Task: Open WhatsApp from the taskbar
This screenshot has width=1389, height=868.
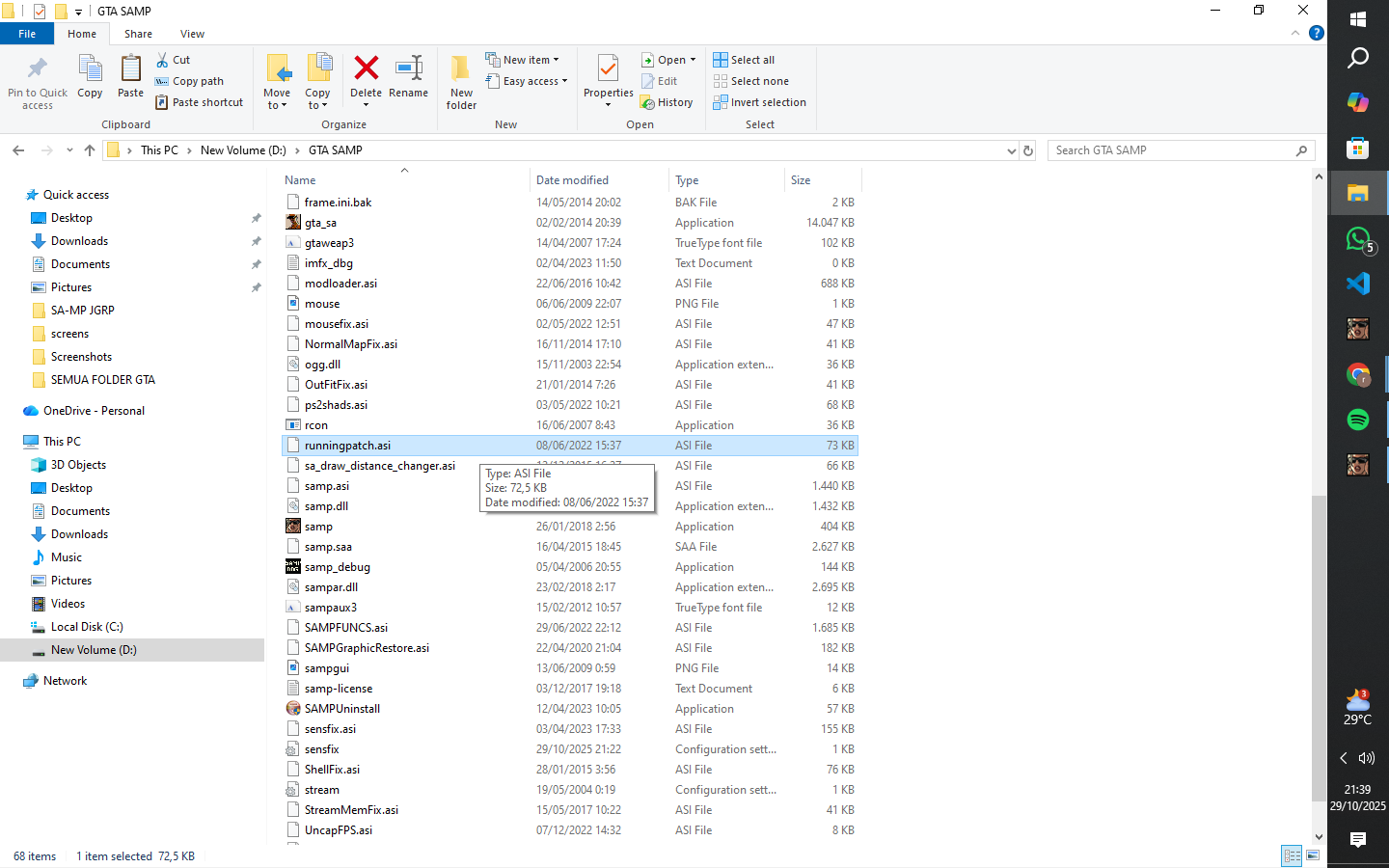Action: (x=1358, y=238)
